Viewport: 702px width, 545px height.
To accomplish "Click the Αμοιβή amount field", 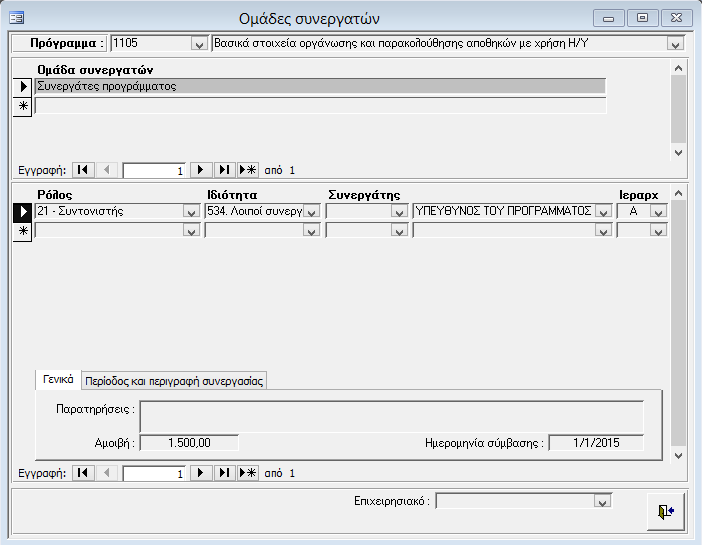I will click(188, 443).
